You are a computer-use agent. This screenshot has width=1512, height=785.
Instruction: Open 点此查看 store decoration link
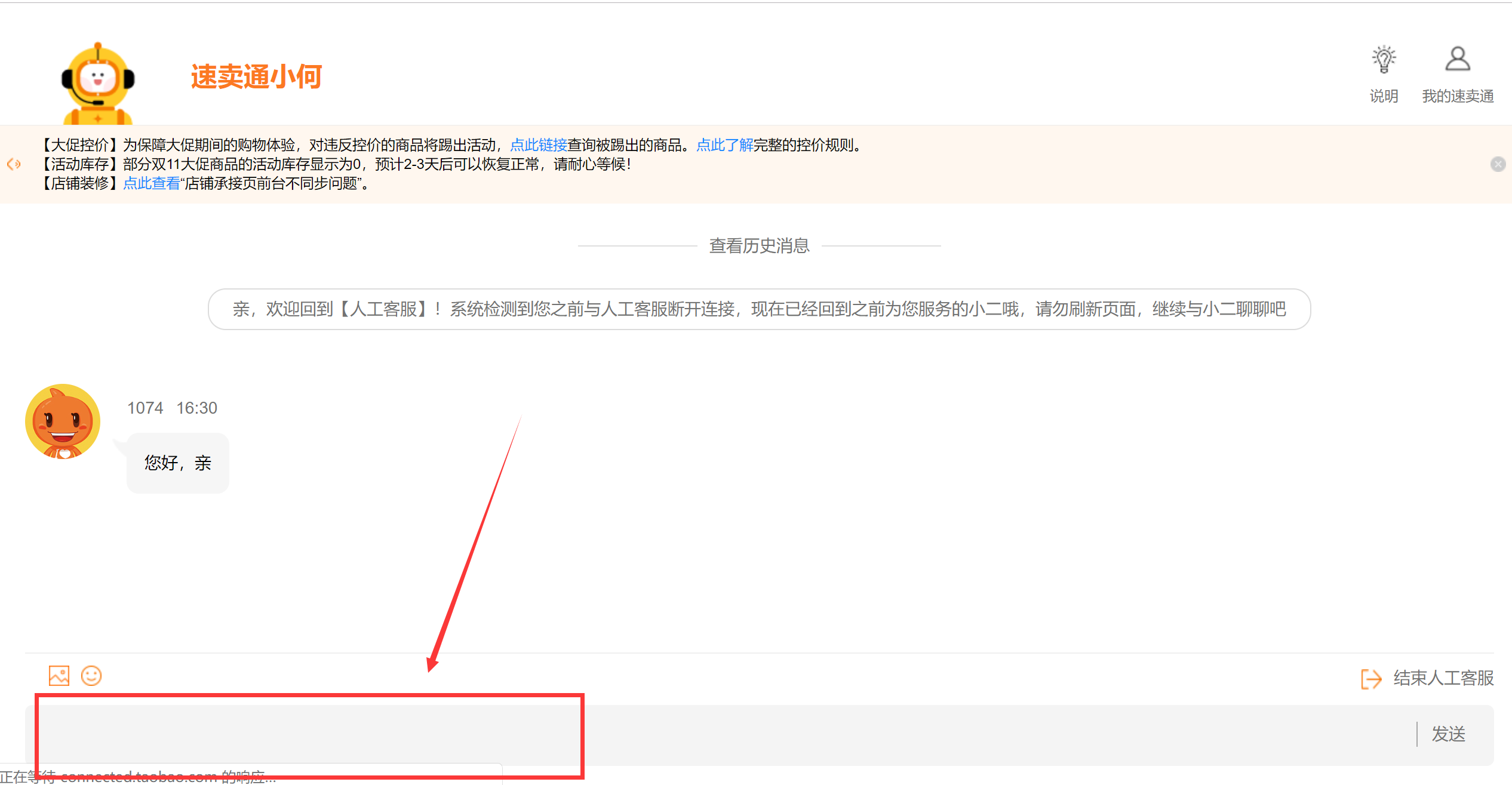151,183
